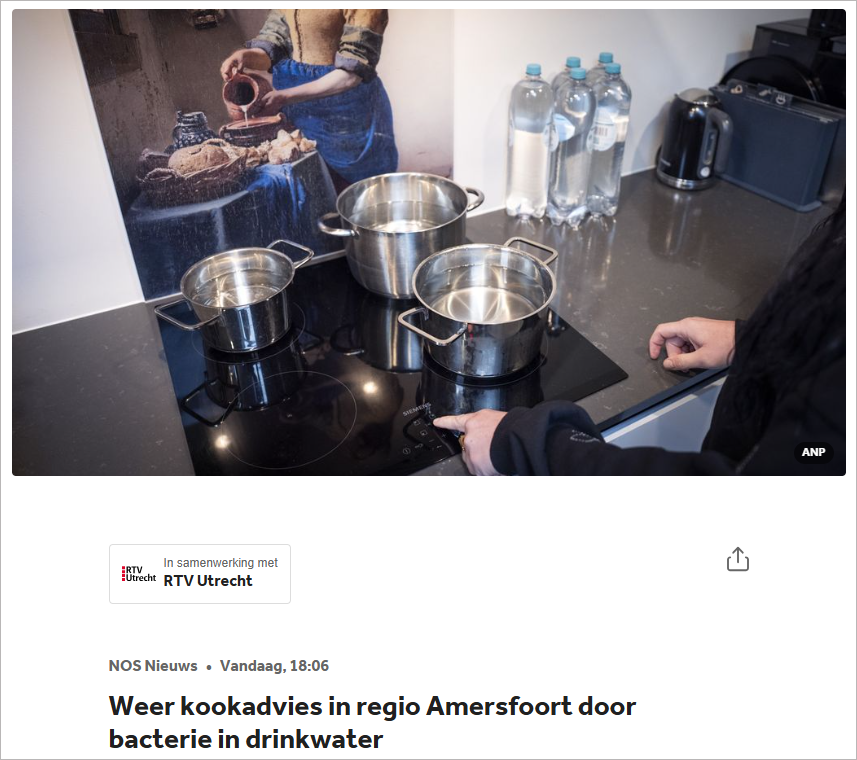Select the NOS Nieuws source label
The image size is (857, 760).
pos(153,665)
